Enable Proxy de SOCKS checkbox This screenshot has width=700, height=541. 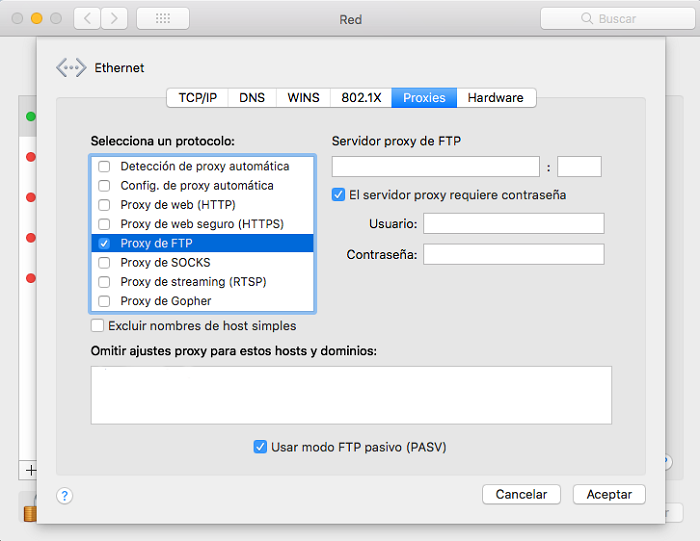point(104,263)
